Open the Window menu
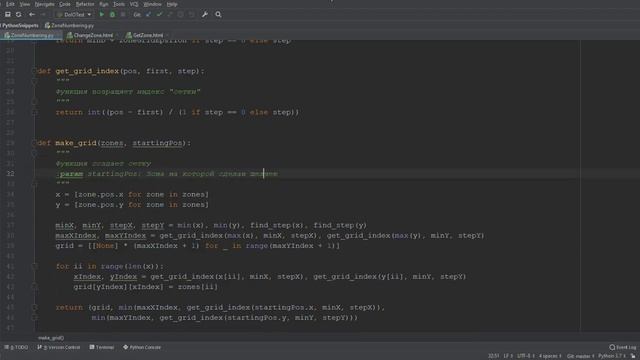 point(152,4)
